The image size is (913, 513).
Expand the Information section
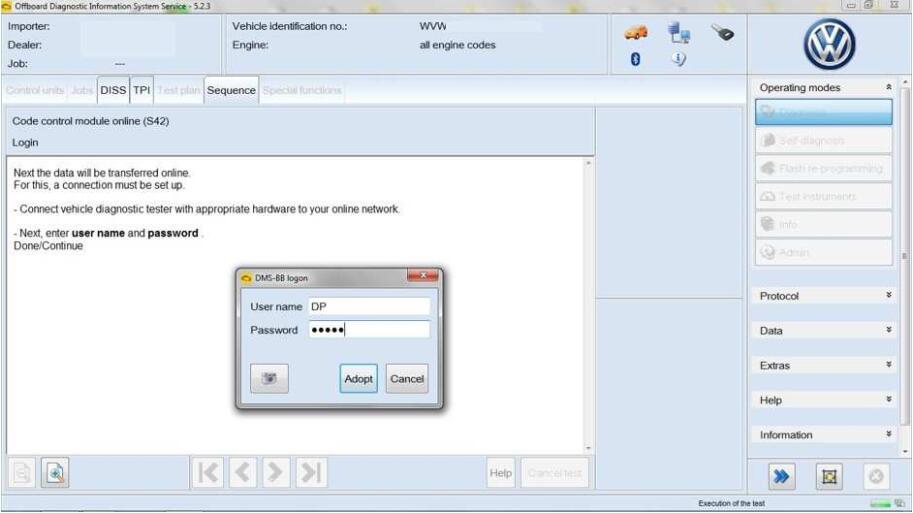coord(889,434)
